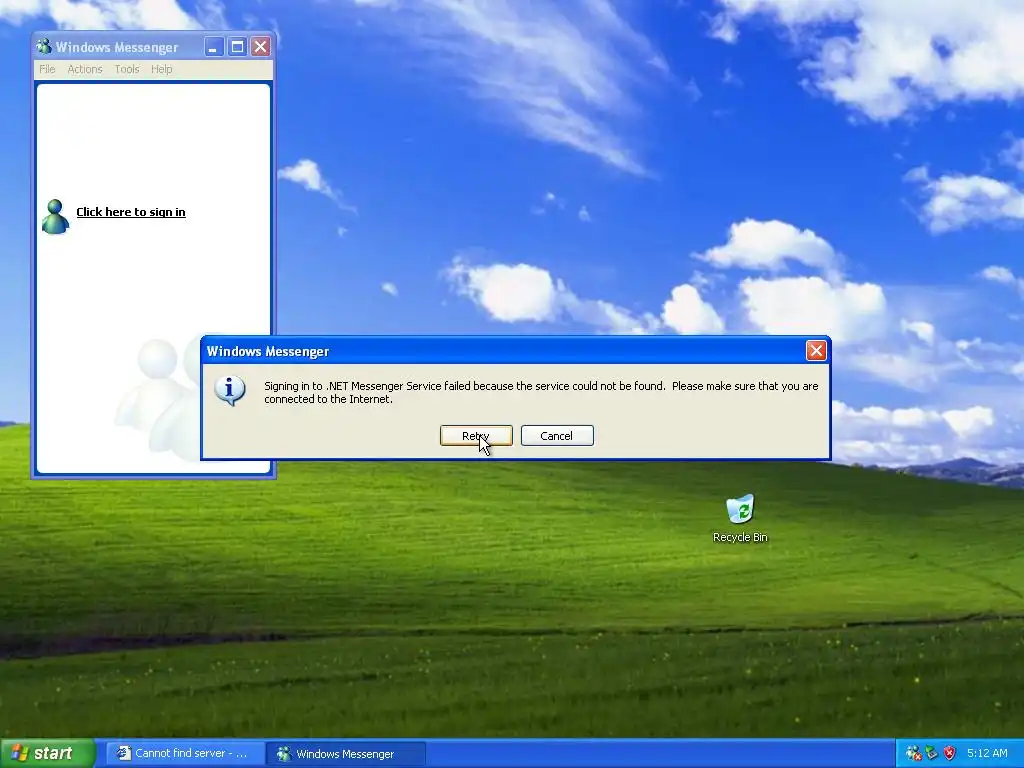
Task: Click the Safely Remove Hardware icon in the system tray
Action: [932, 754]
